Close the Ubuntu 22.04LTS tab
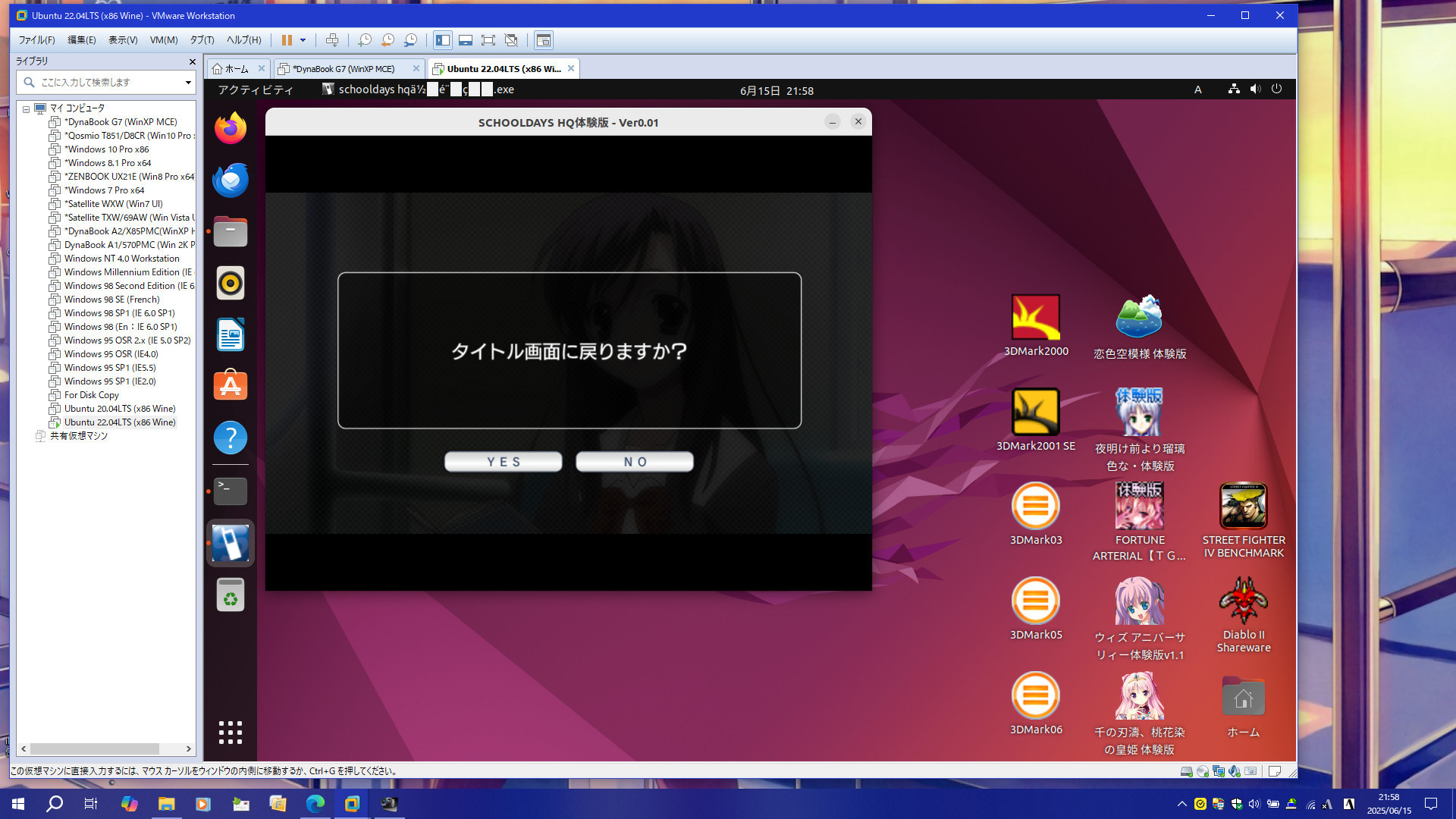Image resolution: width=1456 pixels, height=819 pixels. (x=571, y=68)
